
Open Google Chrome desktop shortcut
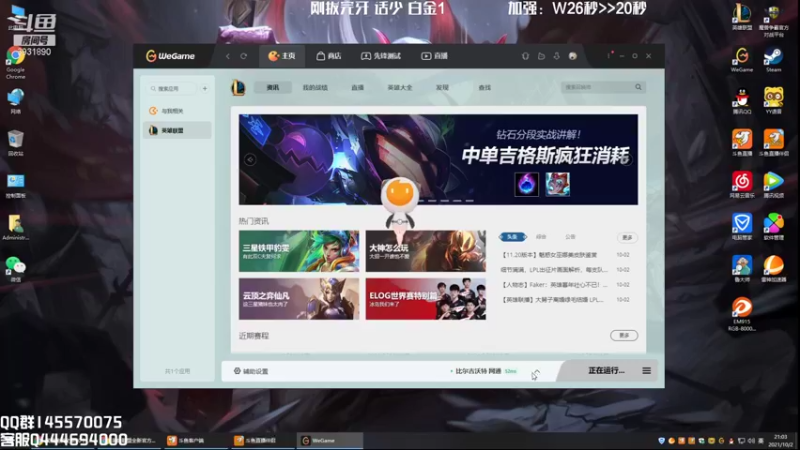click(x=15, y=63)
